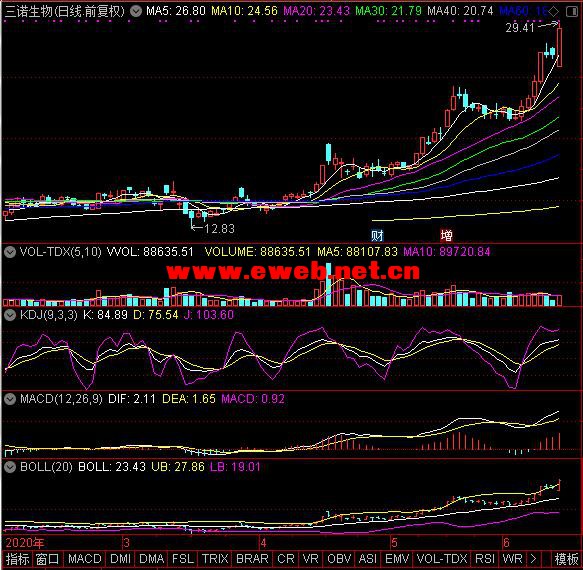The height and width of the screenshot is (570, 583).
Task: Switch to the RSI indicator tab
Action: pyautogui.click(x=485, y=559)
